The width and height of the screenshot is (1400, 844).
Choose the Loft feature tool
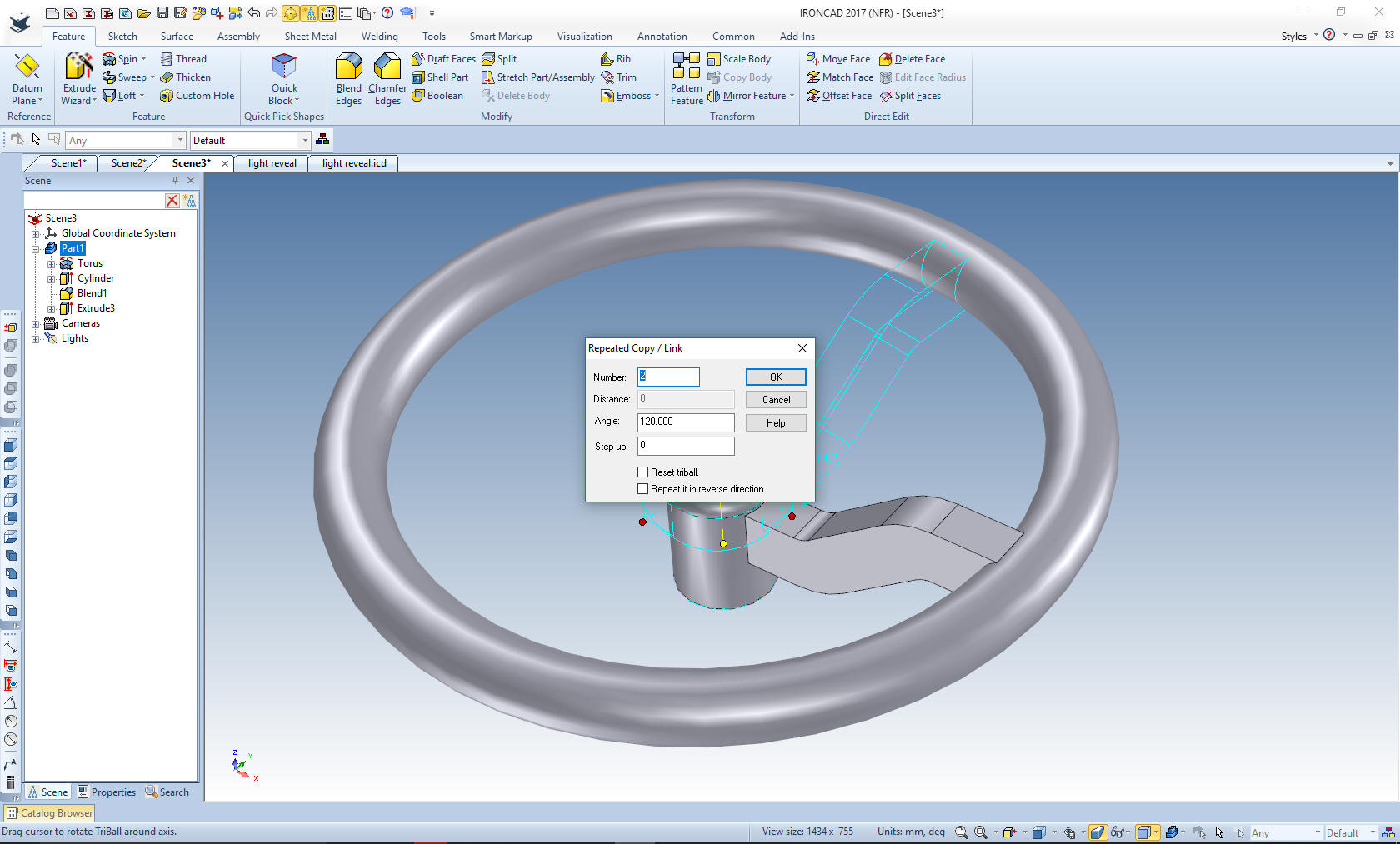pyautogui.click(x=123, y=96)
